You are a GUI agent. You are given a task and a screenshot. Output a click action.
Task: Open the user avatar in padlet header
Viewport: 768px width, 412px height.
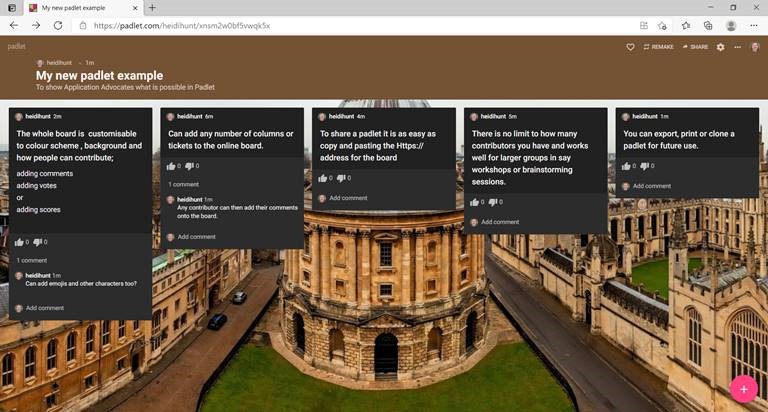coord(756,47)
